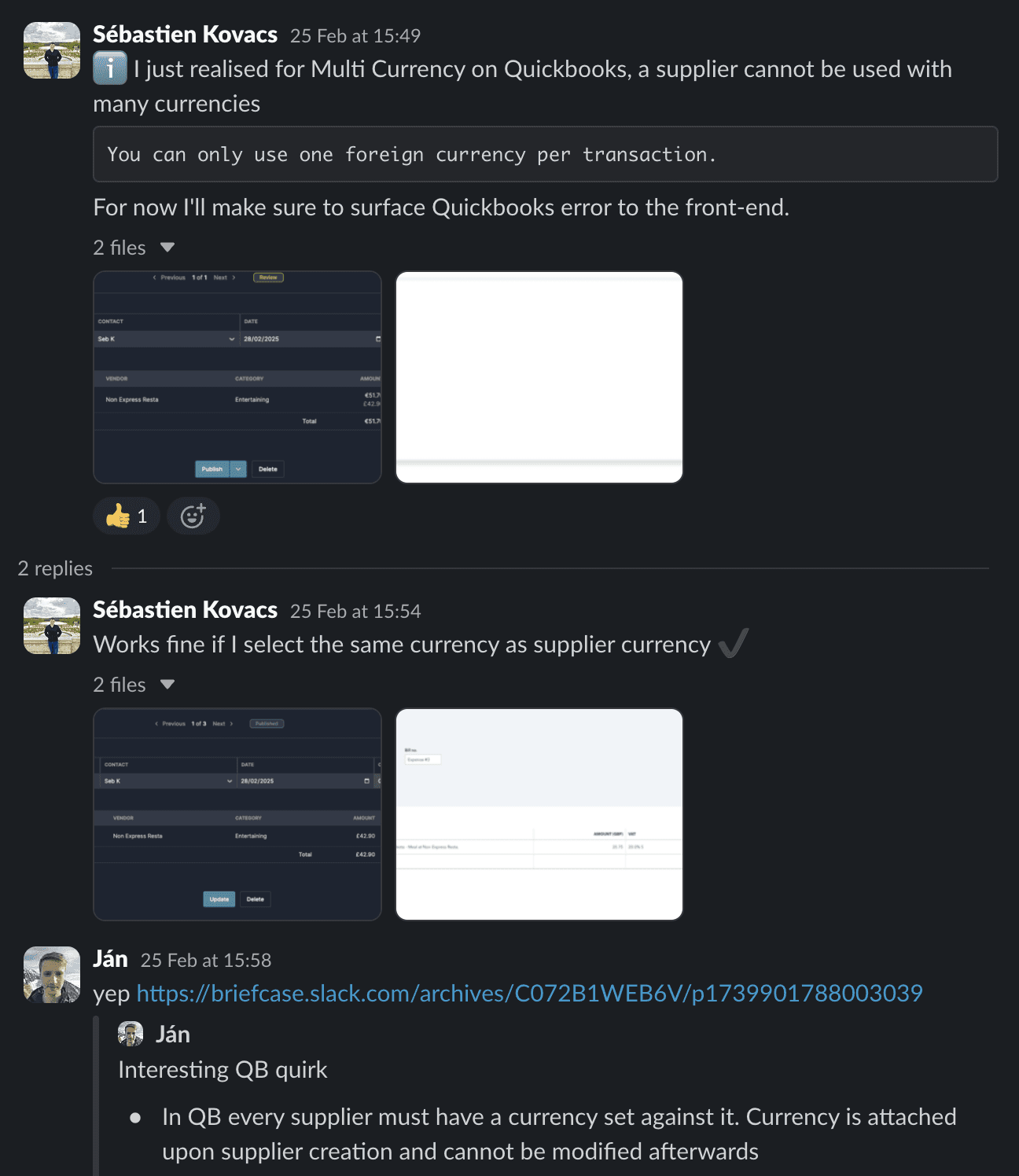
Task: Open first dark expense screenshot thumbnail
Action: [x=237, y=377]
